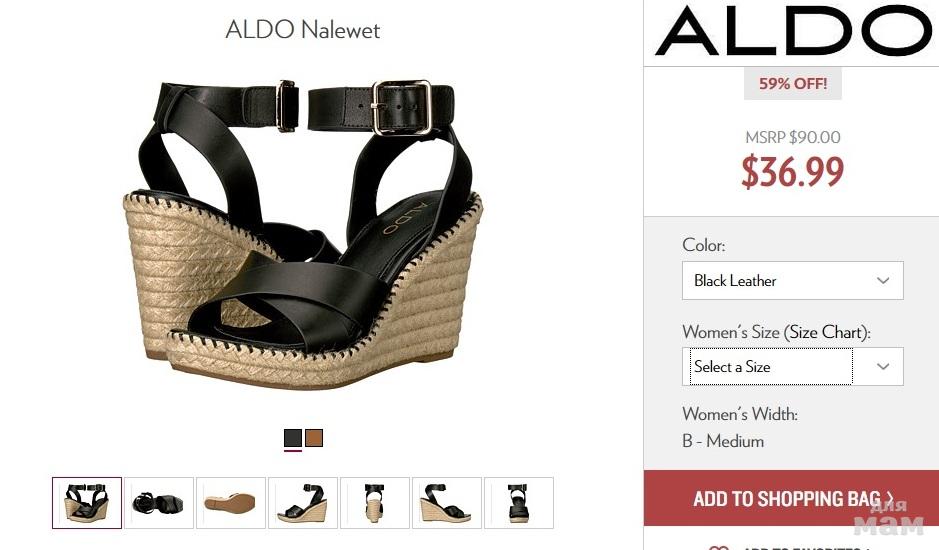Select the black color swatch
The height and width of the screenshot is (550, 939).
[x=292, y=438]
